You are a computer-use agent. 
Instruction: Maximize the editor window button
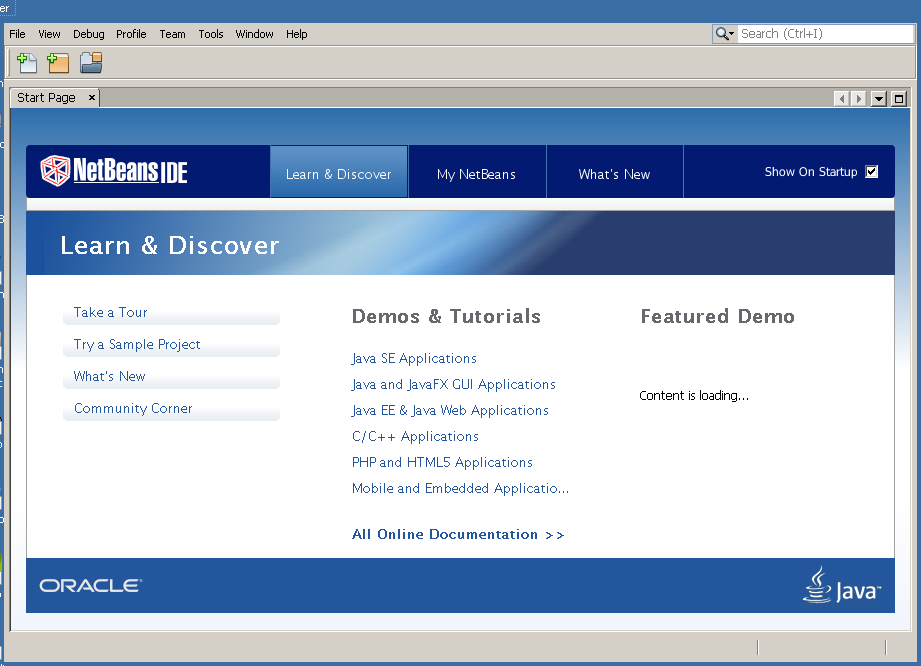pos(899,99)
